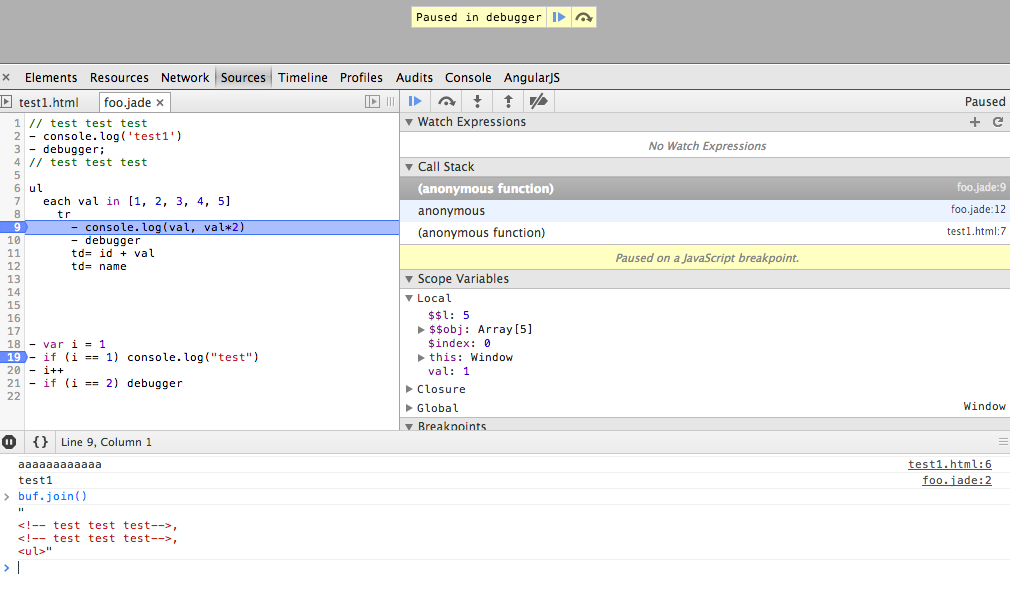Select (anonymous function) foo.jade:9 frame
The image size is (1010, 600).
705,188
